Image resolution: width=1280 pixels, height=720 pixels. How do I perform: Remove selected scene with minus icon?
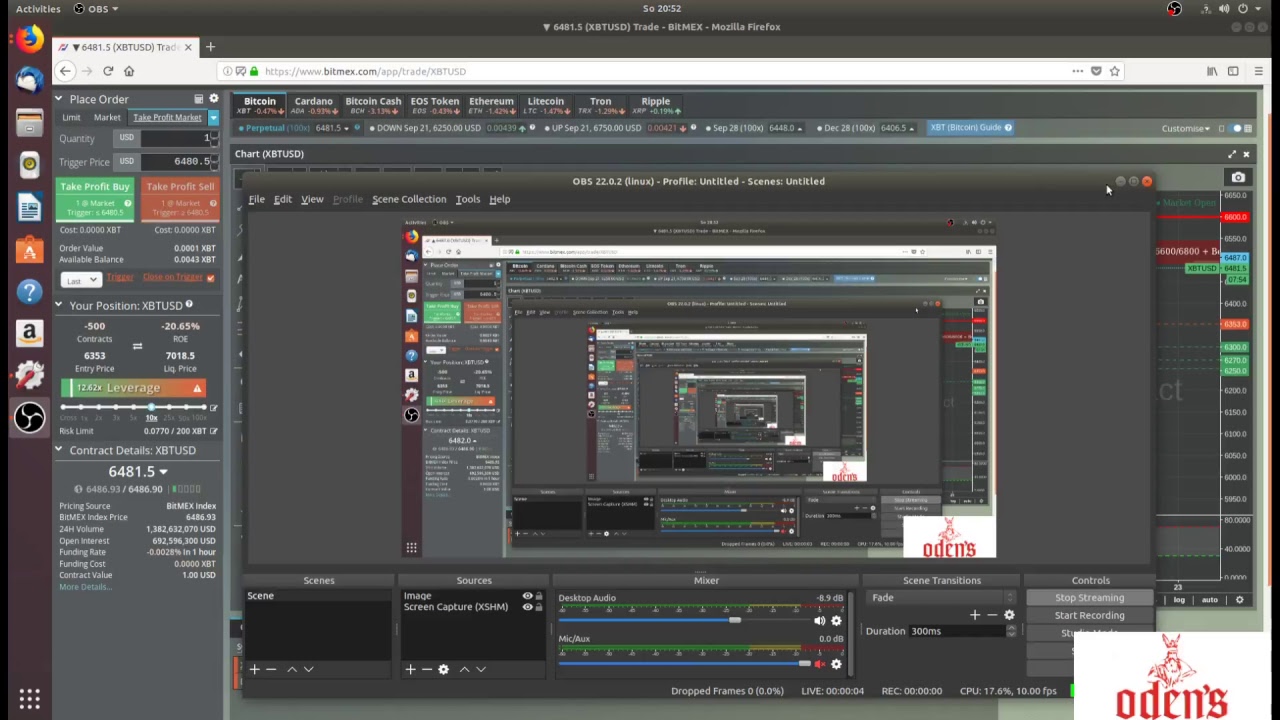point(271,669)
